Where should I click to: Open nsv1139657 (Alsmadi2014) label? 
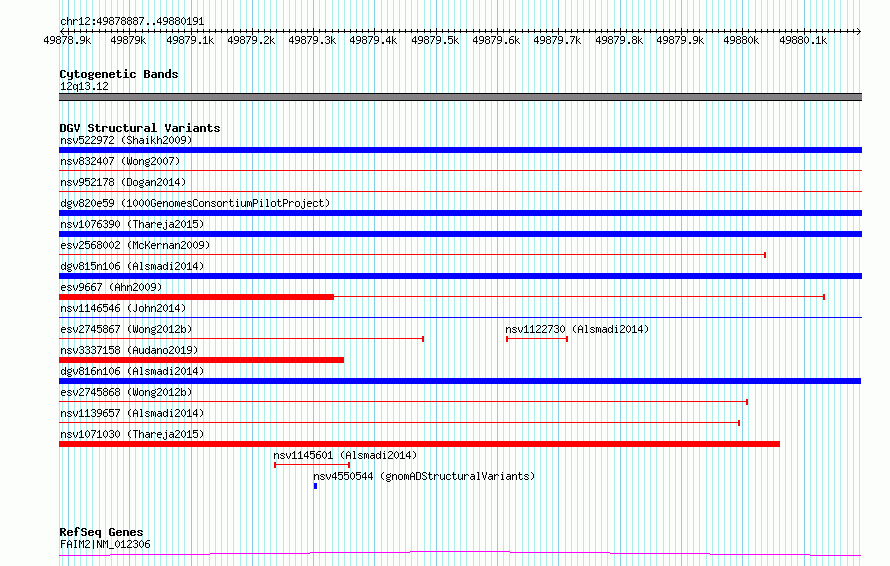132,413
